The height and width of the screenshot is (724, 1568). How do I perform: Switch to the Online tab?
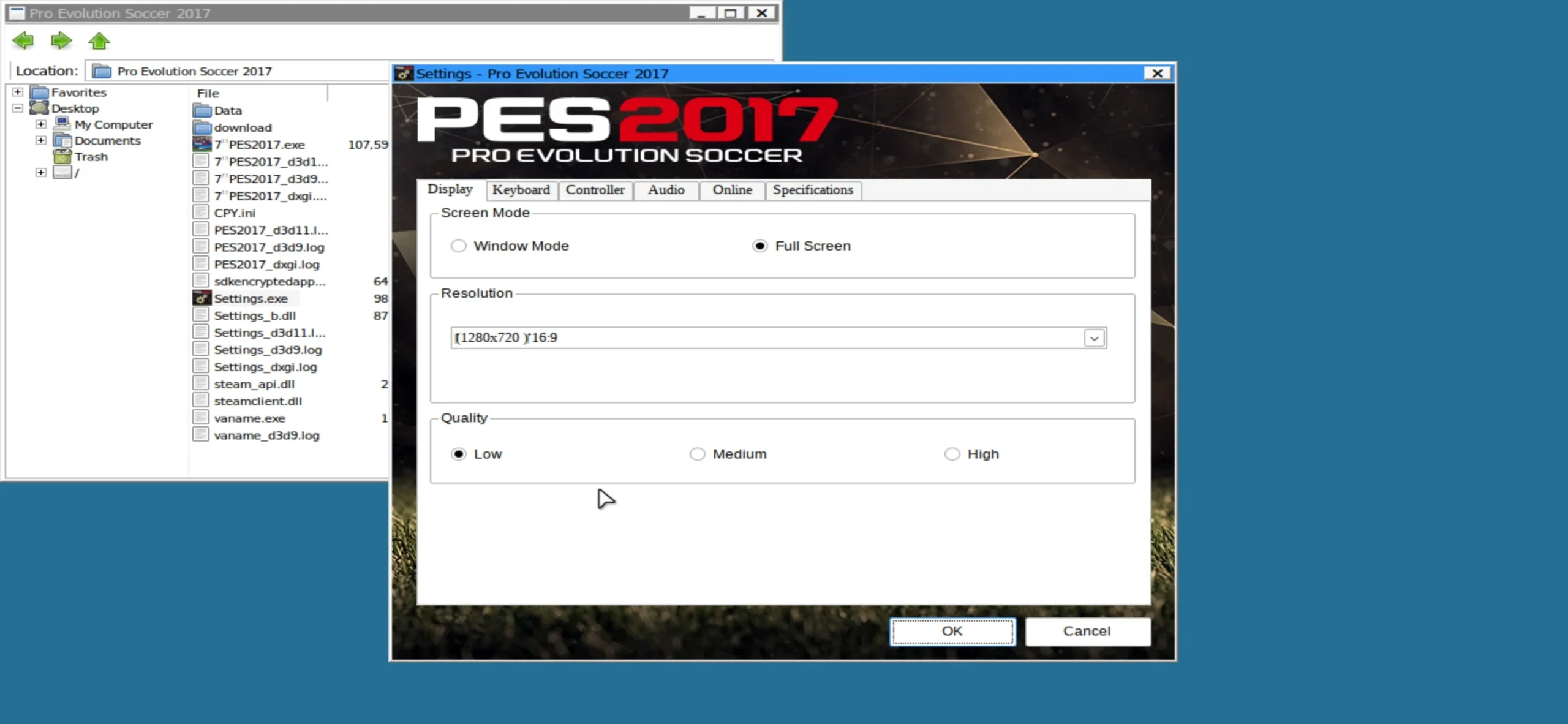point(733,190)
